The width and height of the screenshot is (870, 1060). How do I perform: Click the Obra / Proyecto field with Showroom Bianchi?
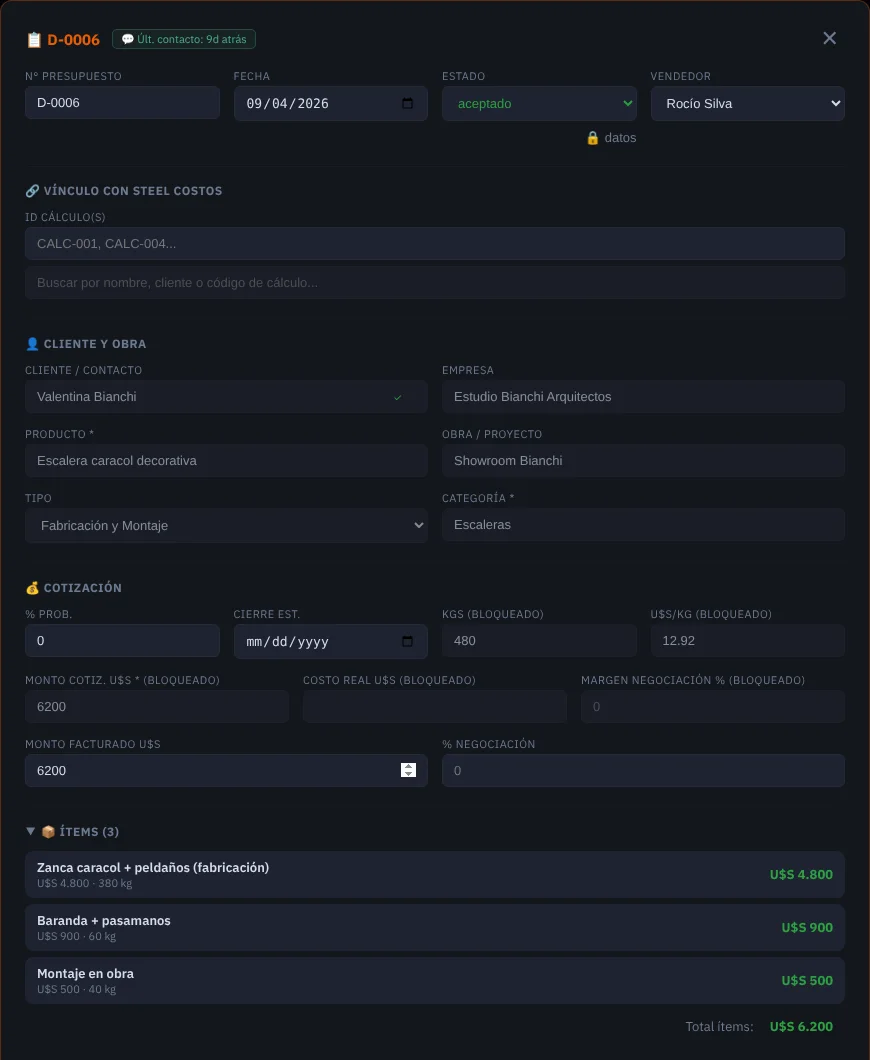point(644,460)
